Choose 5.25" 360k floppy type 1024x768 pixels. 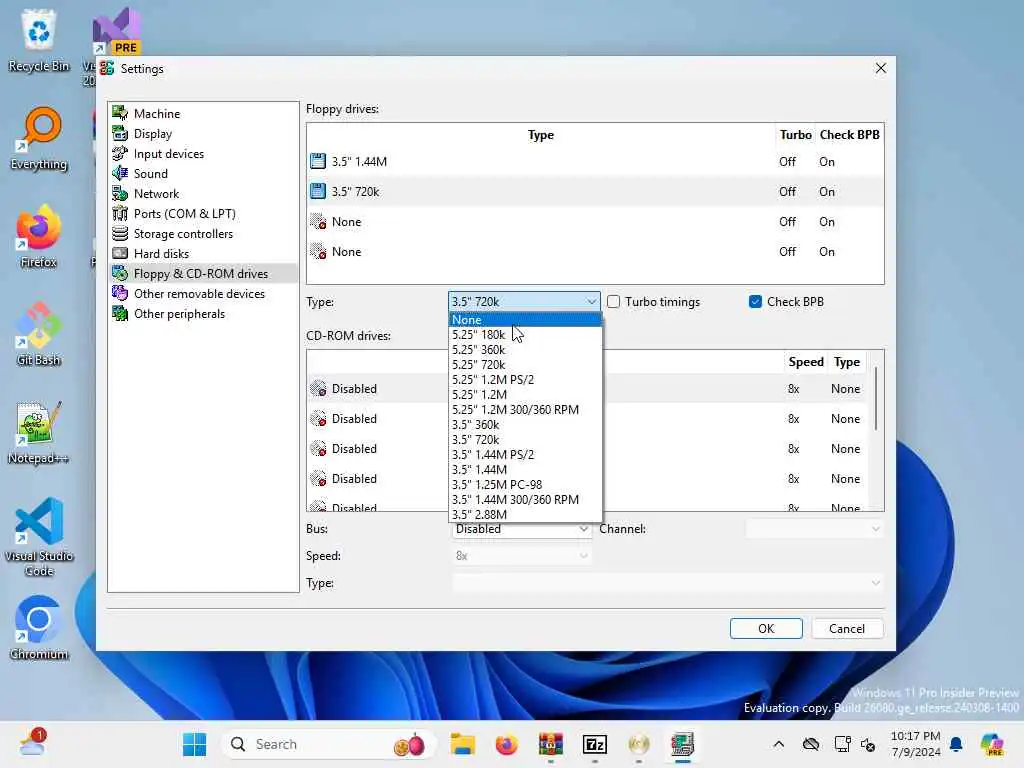(x=525, y=349)
